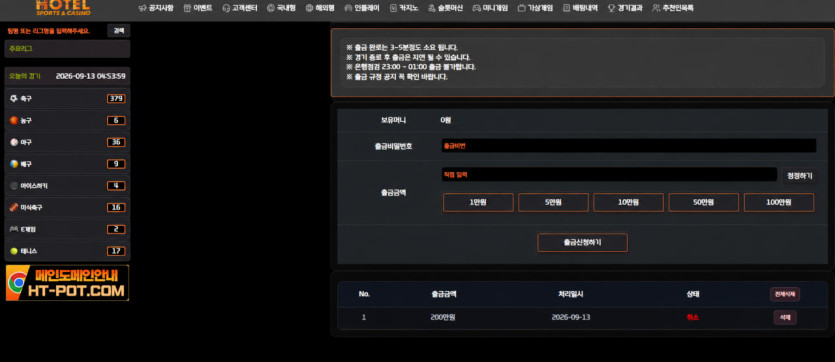
Task: Click the 2026-09-13 processed date cell
Action: [571, 317]
